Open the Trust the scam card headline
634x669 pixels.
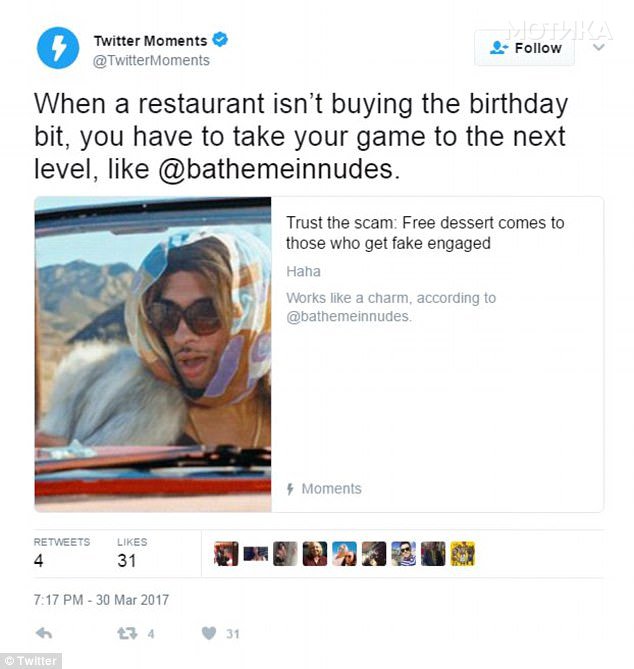click(x=425, y=233)
